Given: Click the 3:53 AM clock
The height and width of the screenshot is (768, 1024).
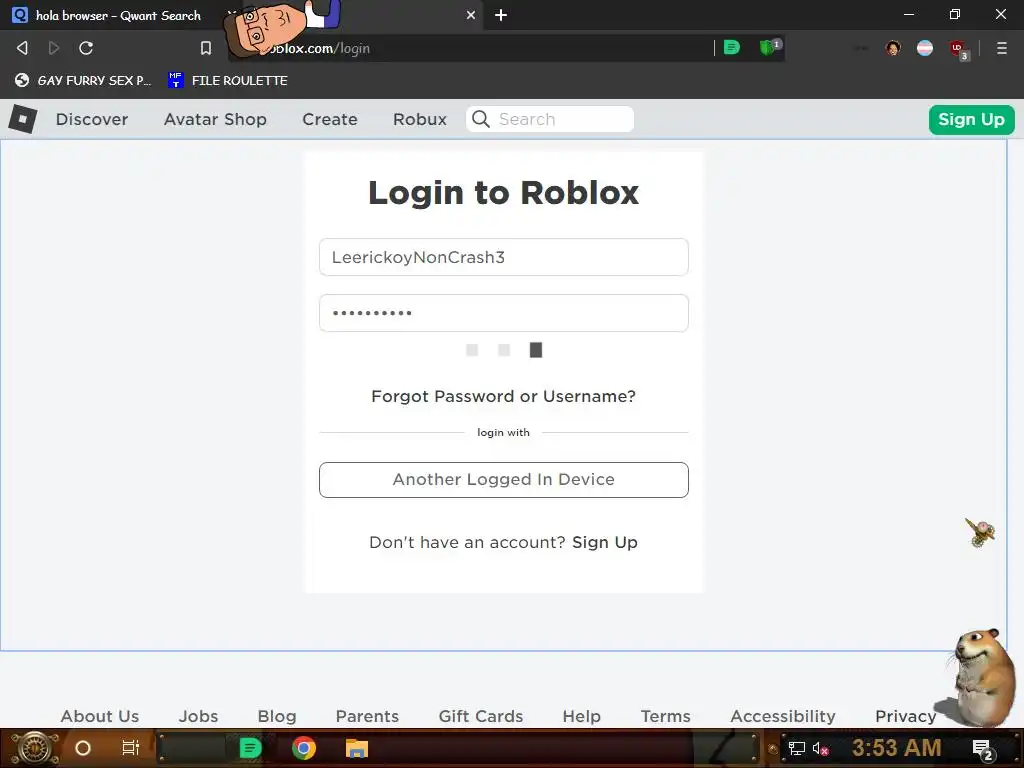Looking at the screenshot, I should pyautogui.click(x=896, y=748).
